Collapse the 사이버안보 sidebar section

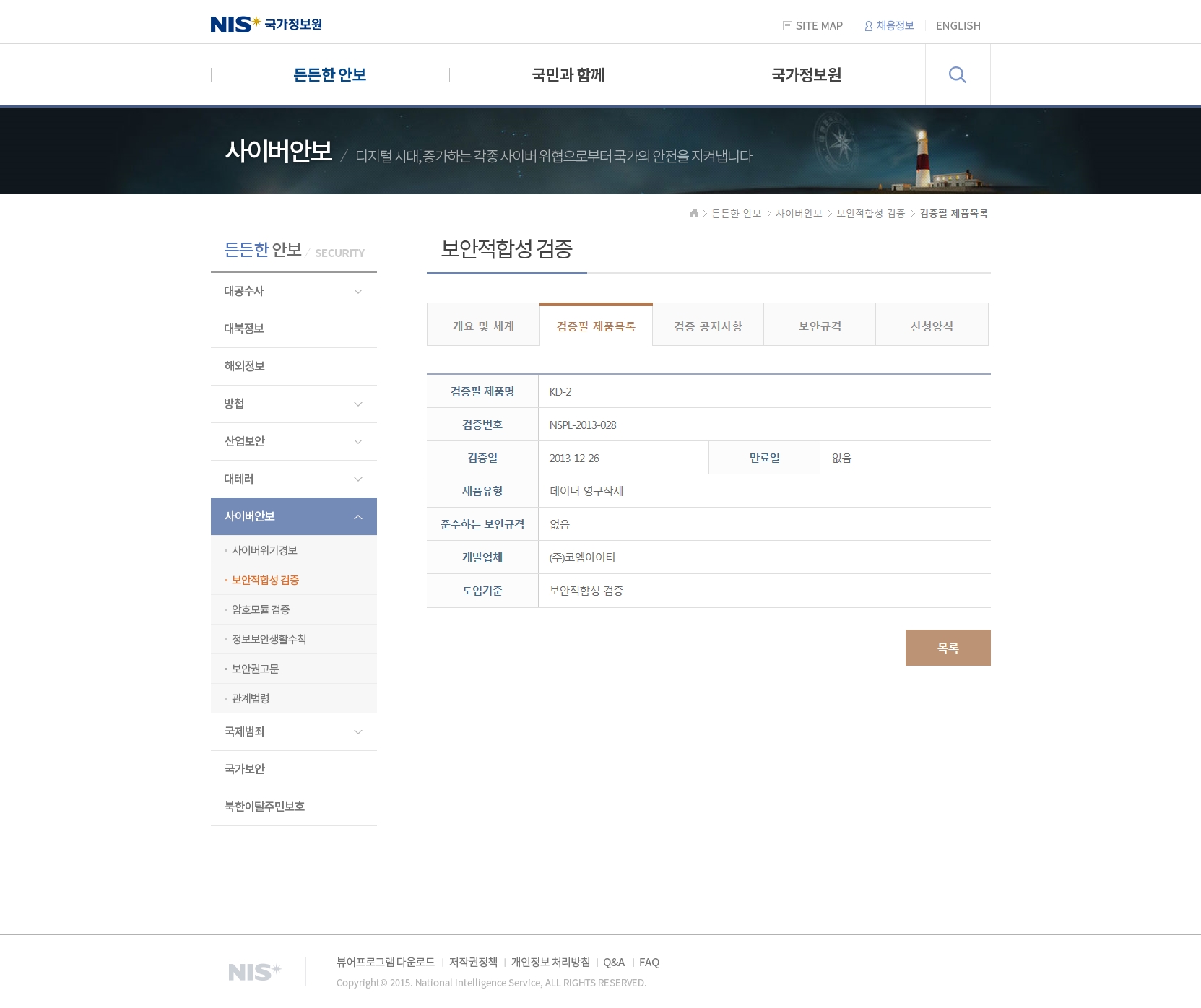[x=293, y=517]
